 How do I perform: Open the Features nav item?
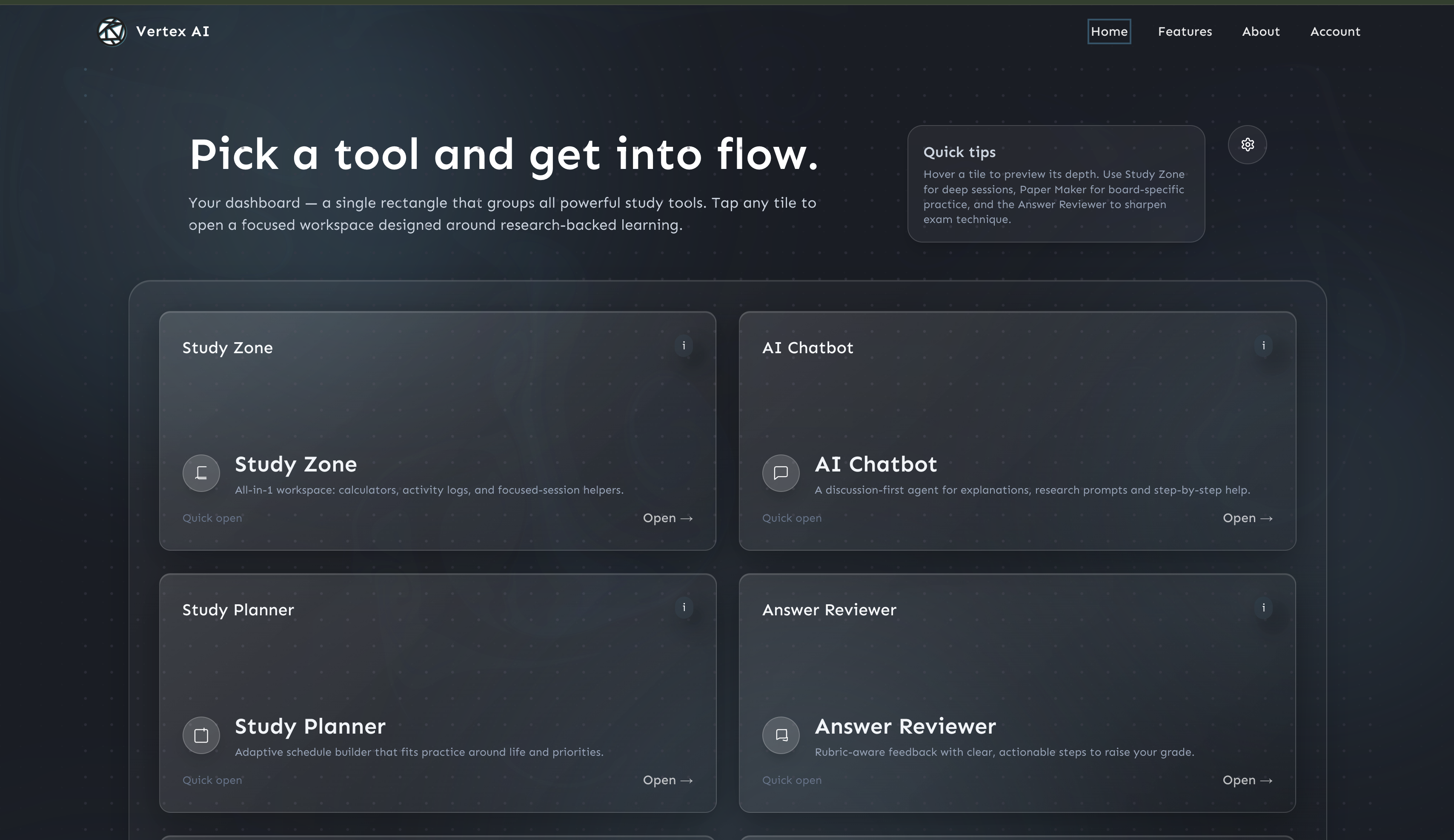1185,32
